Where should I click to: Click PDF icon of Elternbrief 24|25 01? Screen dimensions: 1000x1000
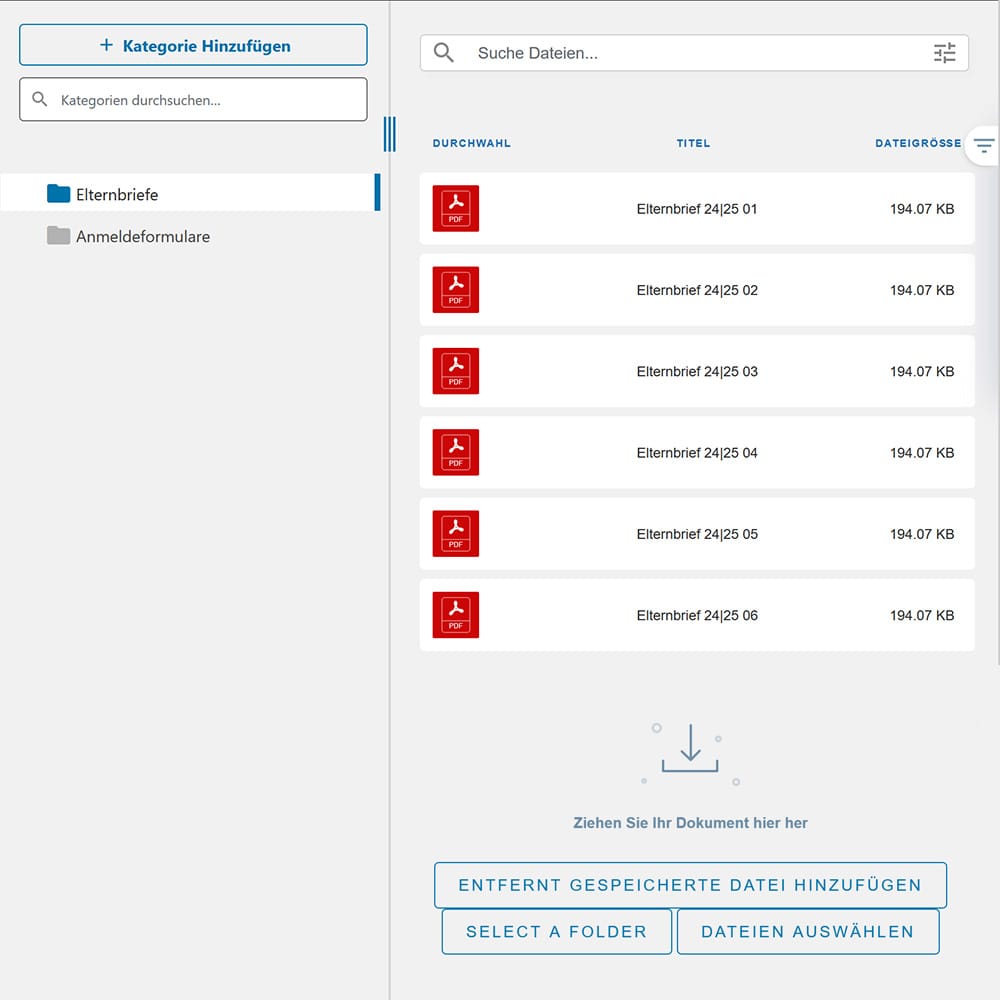(x=455, y=209)
